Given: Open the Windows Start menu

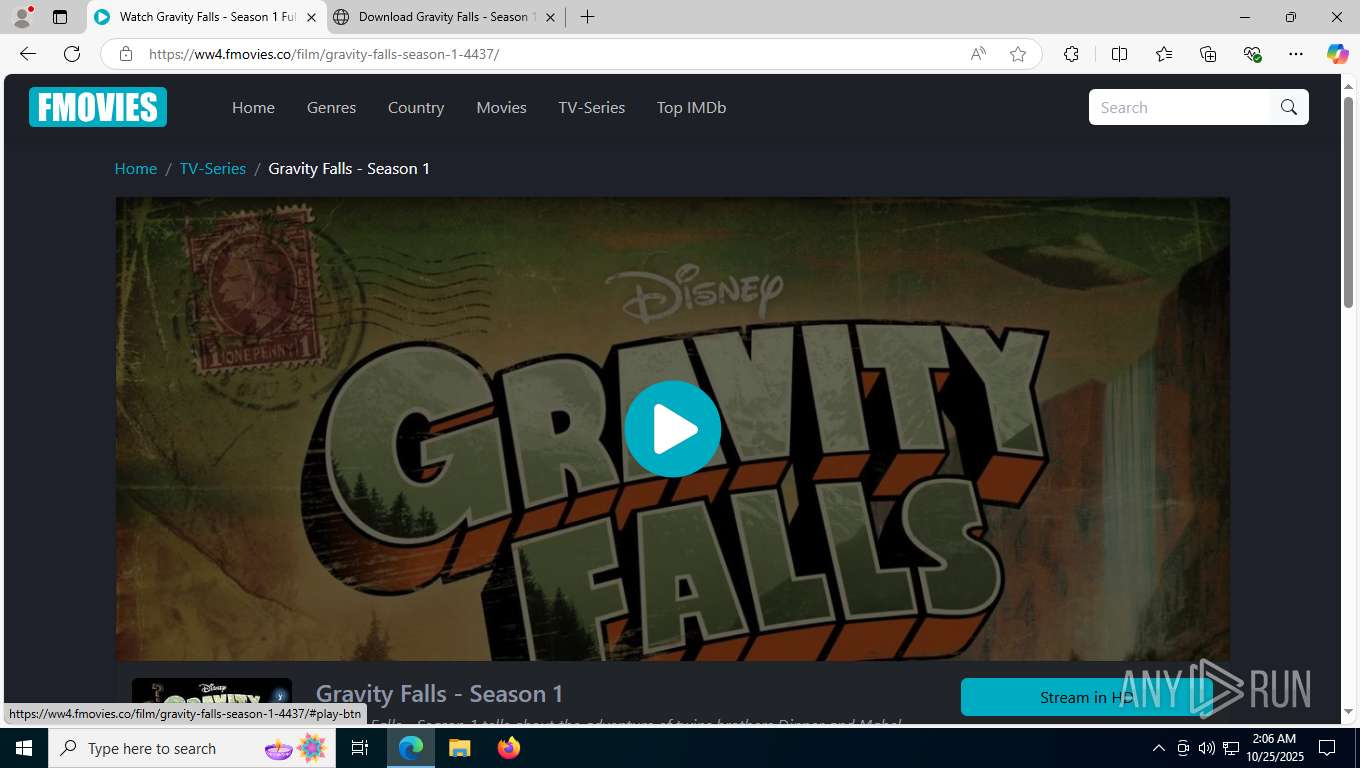Looking at the screenshot, I should coord(24,748).
